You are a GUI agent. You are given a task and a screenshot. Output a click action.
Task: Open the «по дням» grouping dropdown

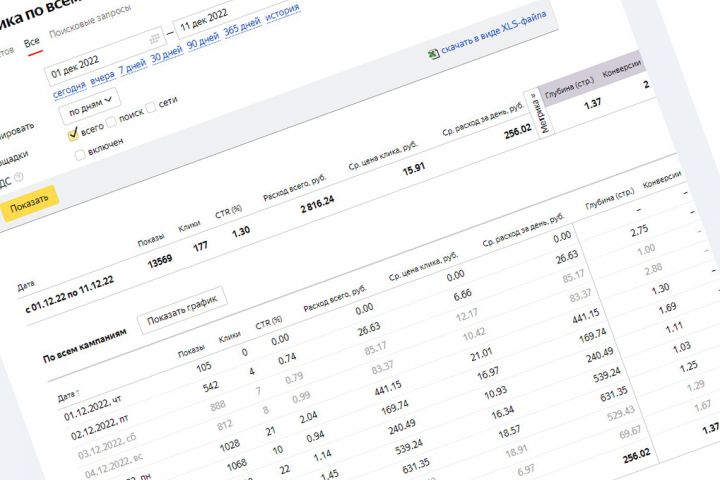(x=90, y=106)
